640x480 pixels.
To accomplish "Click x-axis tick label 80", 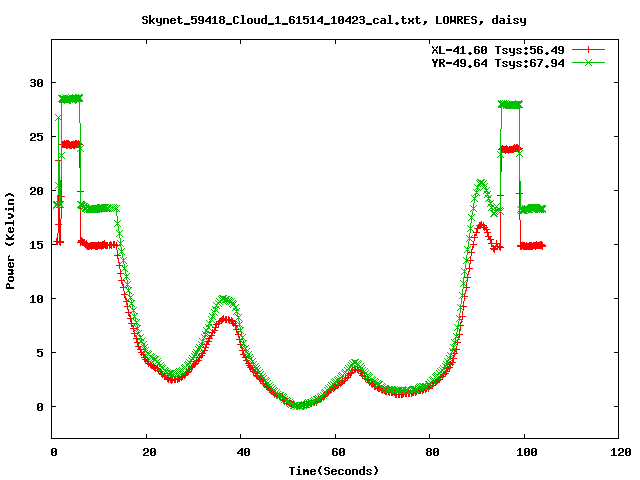I will click(432, 452).
